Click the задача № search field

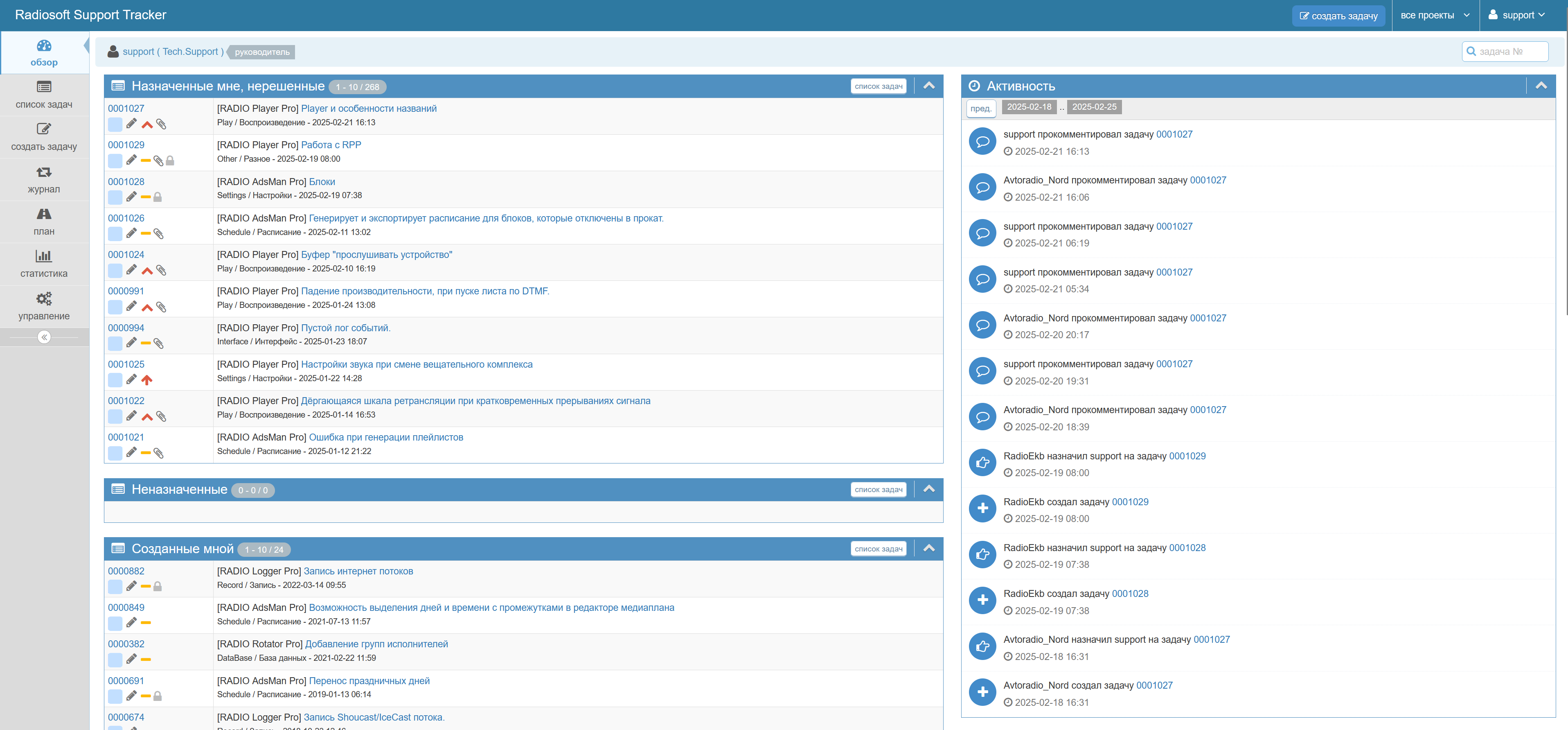point(1505,52)
